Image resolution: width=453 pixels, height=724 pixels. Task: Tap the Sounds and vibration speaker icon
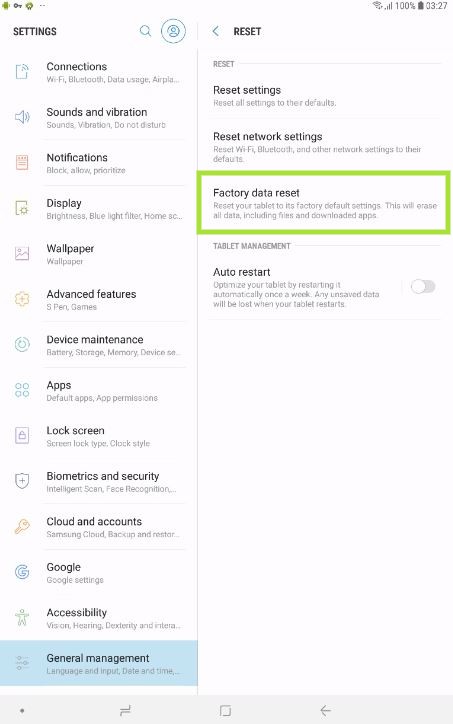(x=22, y=117)
